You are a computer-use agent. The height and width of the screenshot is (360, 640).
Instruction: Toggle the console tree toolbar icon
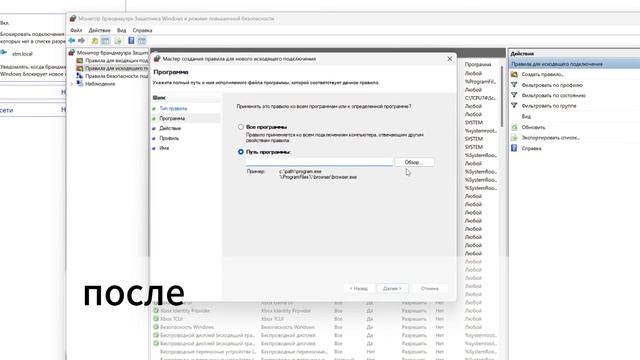105,40
